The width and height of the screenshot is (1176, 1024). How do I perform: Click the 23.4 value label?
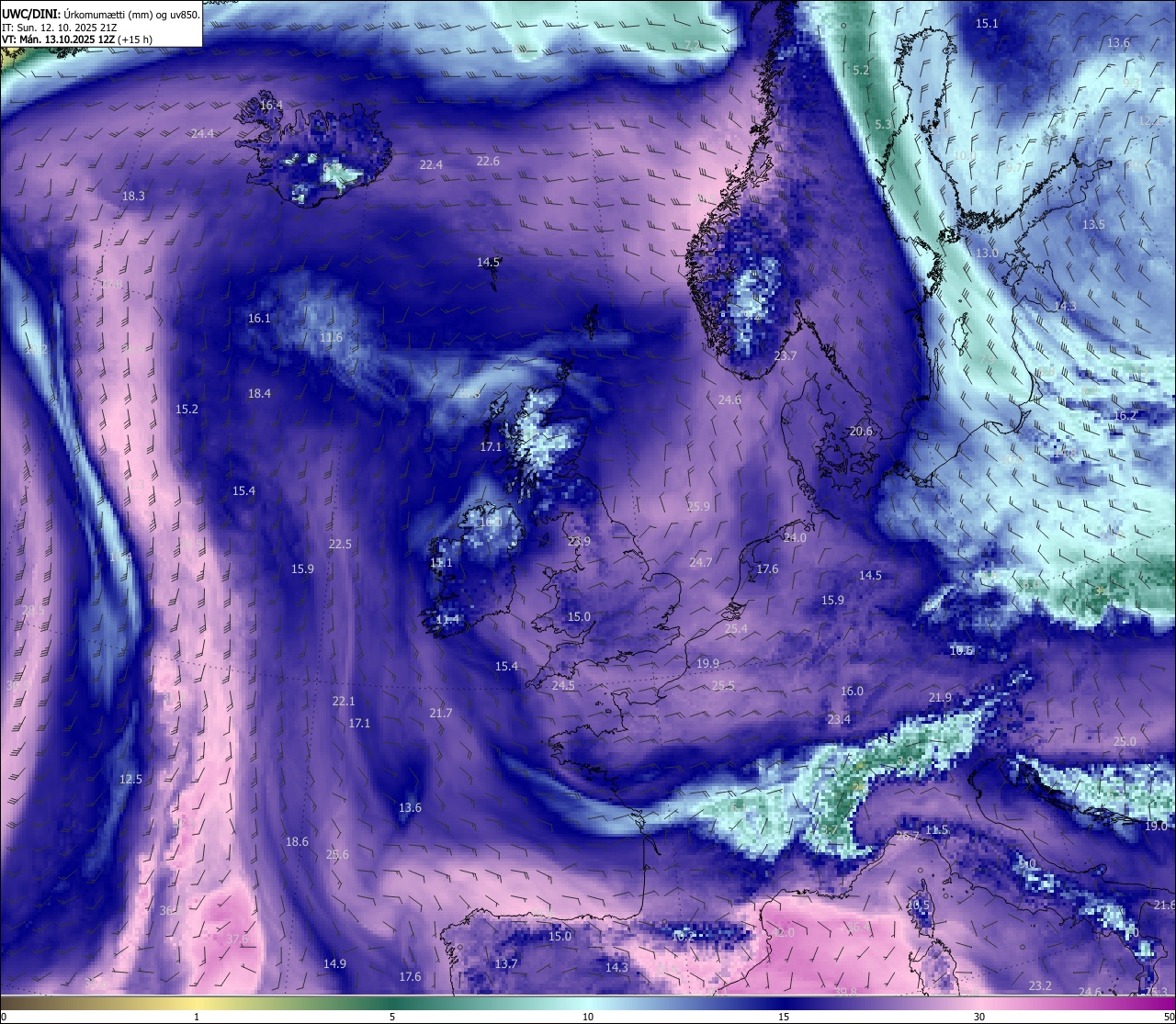click(839, 719)
